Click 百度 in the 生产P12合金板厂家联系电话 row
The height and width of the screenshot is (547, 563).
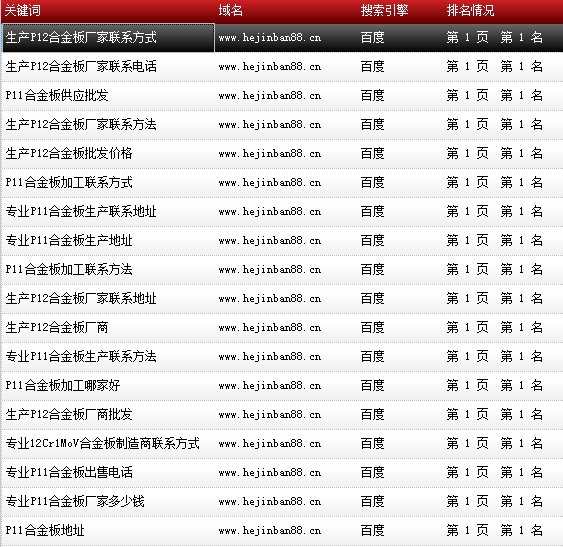tap(372, 66)
